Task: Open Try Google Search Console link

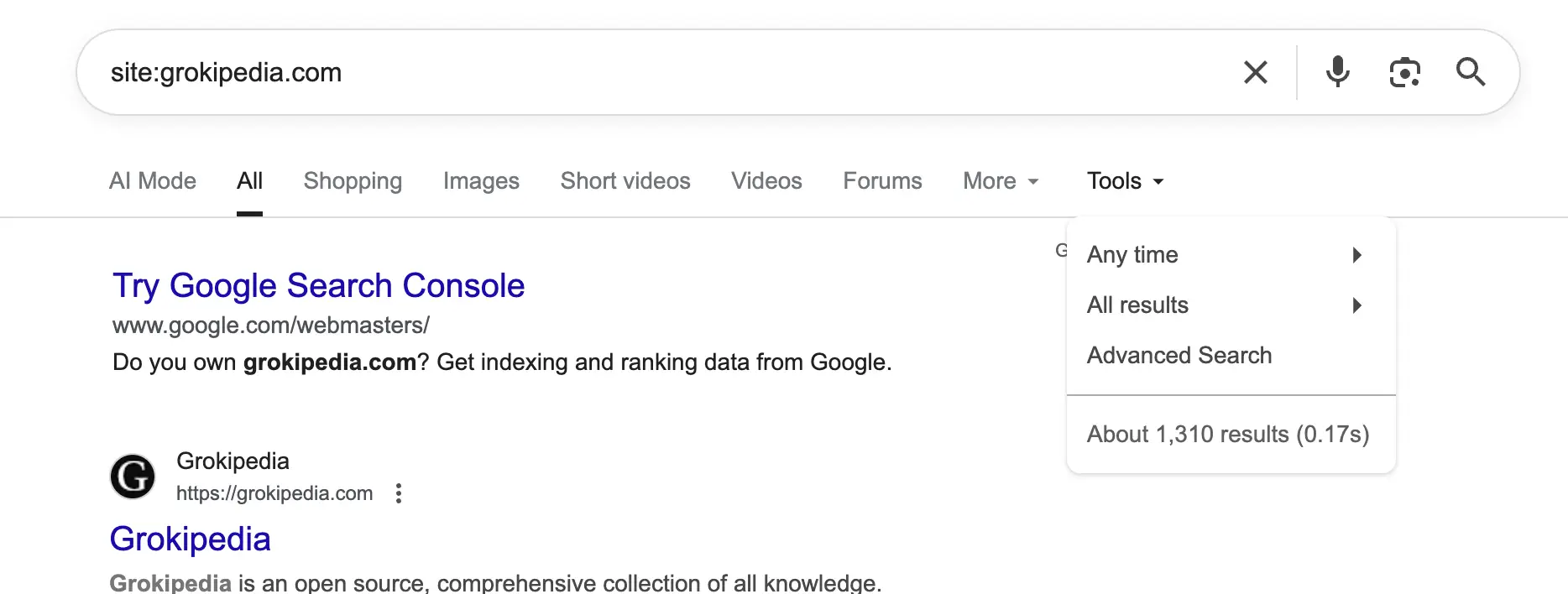Action: point(318,286)
